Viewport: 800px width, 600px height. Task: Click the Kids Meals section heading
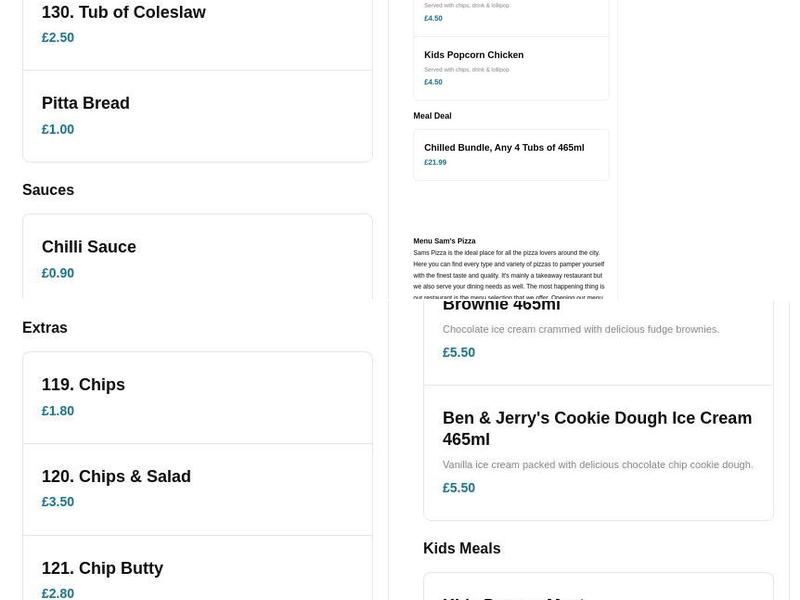coord(462,549)
